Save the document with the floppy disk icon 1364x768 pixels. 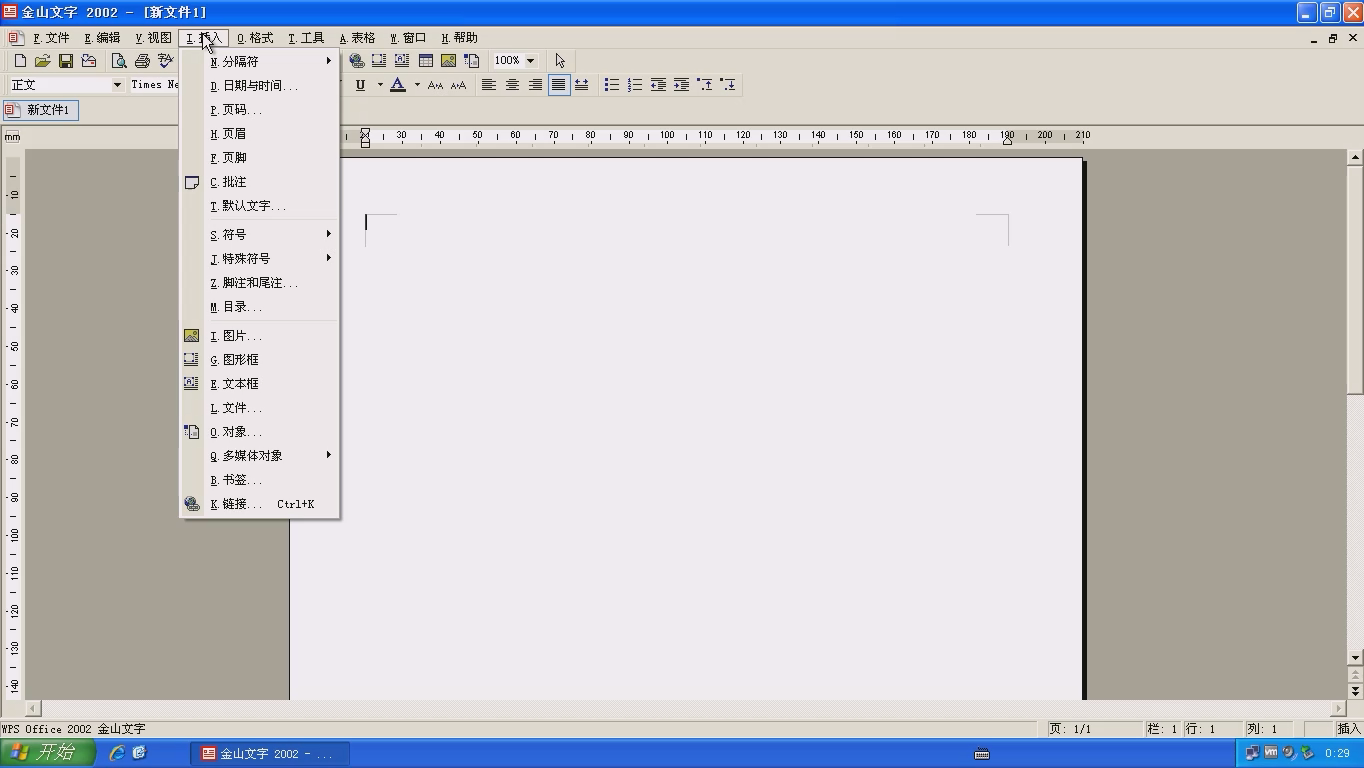[66, 61]
